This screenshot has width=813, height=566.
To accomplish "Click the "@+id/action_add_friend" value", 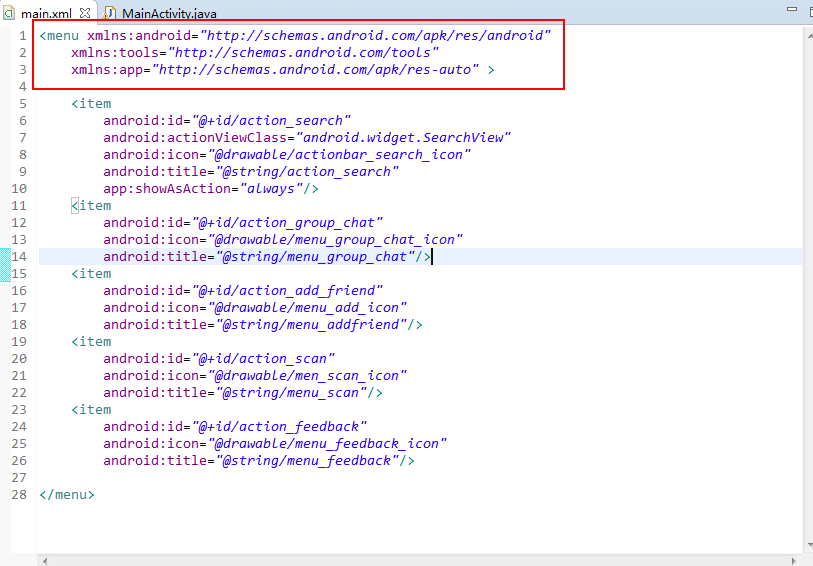I will coord(288,291).
